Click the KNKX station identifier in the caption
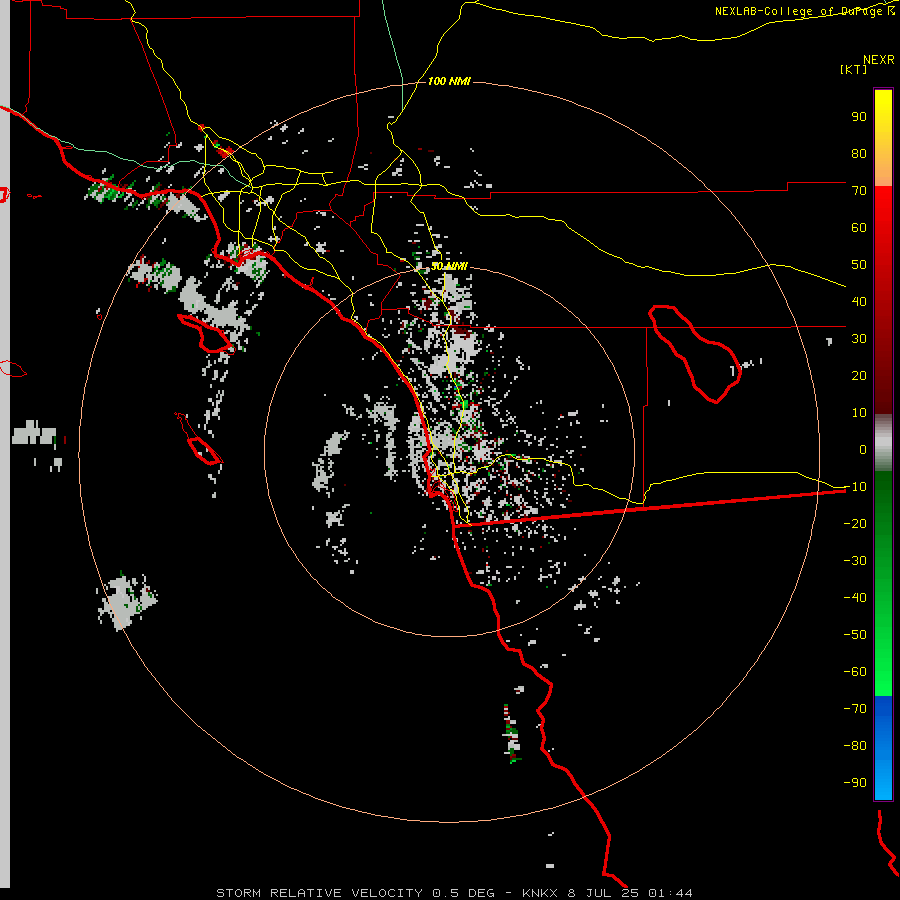900x900 pixels. 540,893
